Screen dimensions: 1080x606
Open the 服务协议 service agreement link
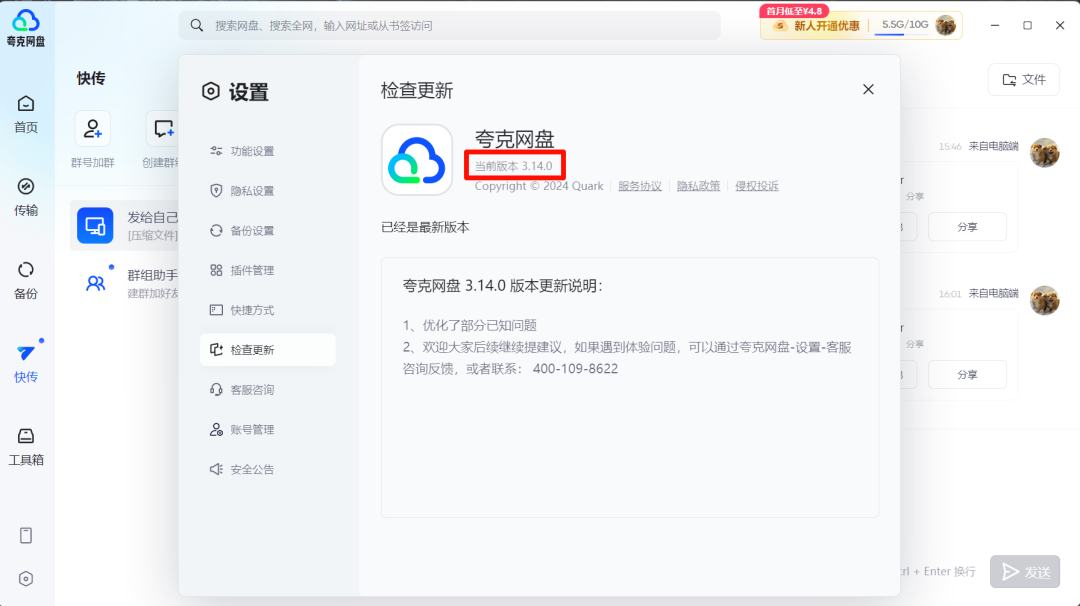(639, 185)
